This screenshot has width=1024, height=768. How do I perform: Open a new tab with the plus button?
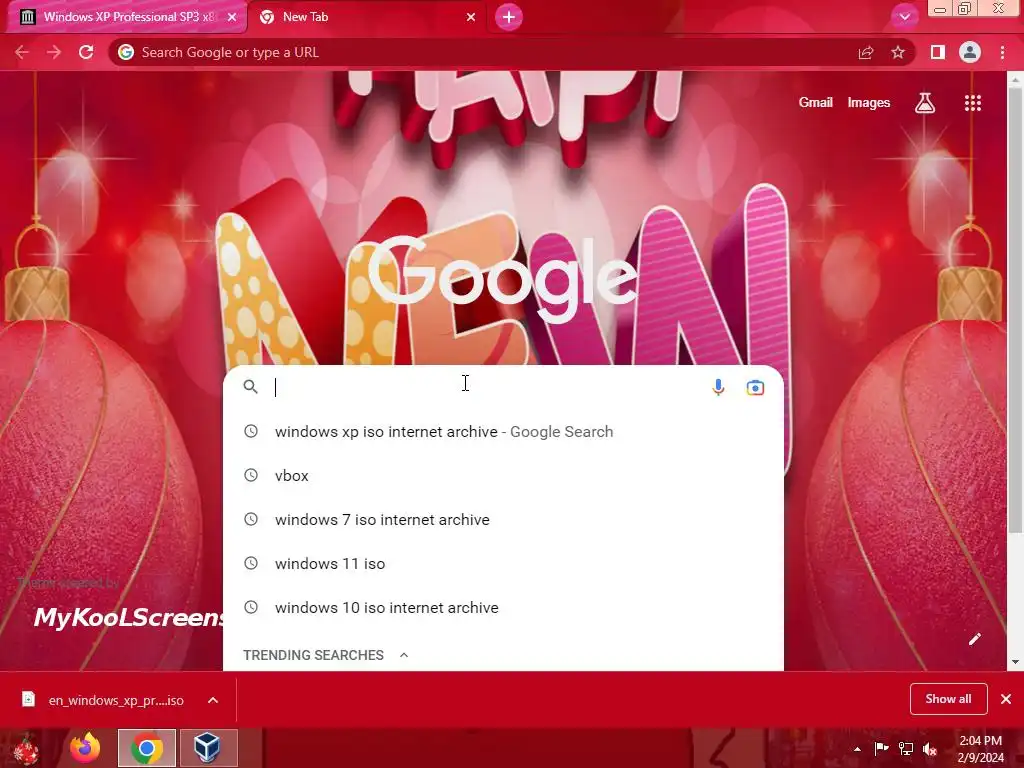(509, 17)
